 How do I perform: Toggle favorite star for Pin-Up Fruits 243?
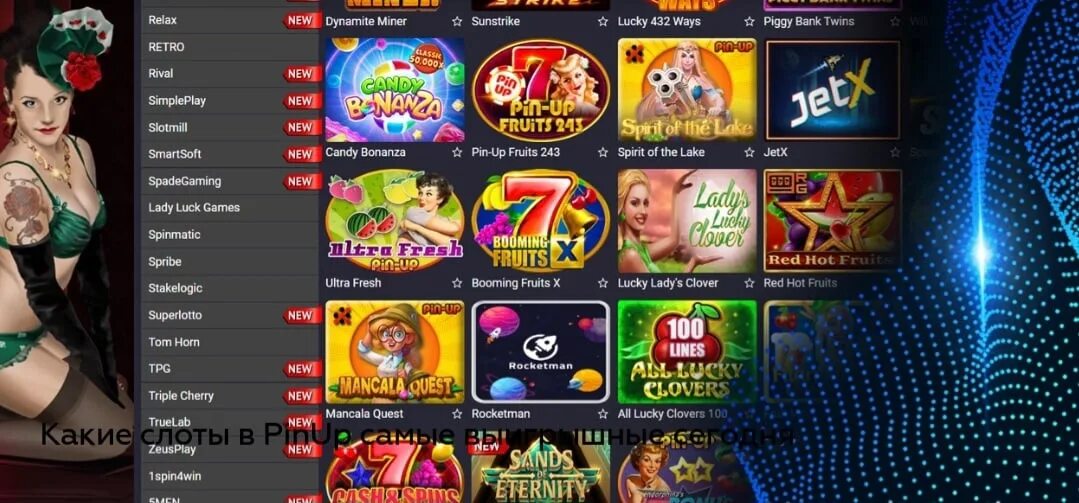coord(603,152)
